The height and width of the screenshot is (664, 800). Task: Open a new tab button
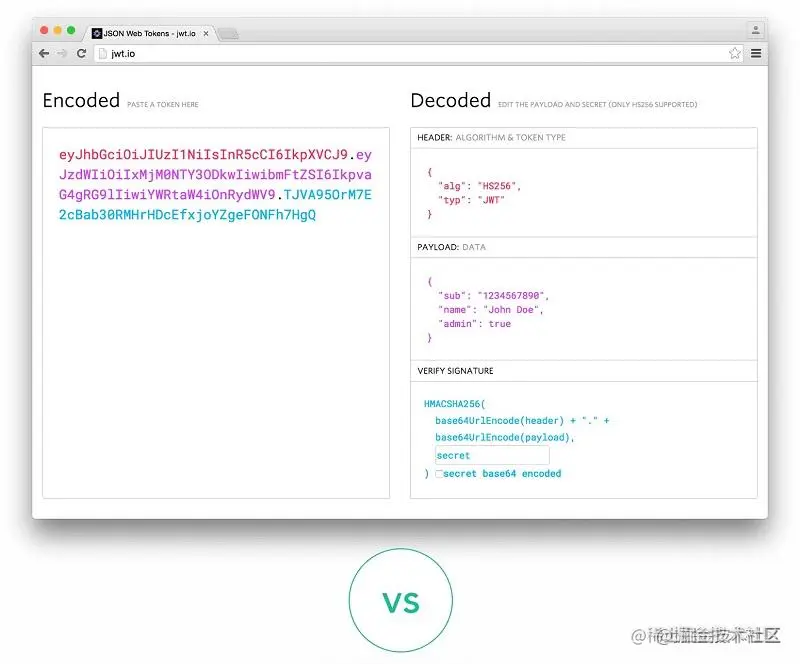(x=228, y=34)
